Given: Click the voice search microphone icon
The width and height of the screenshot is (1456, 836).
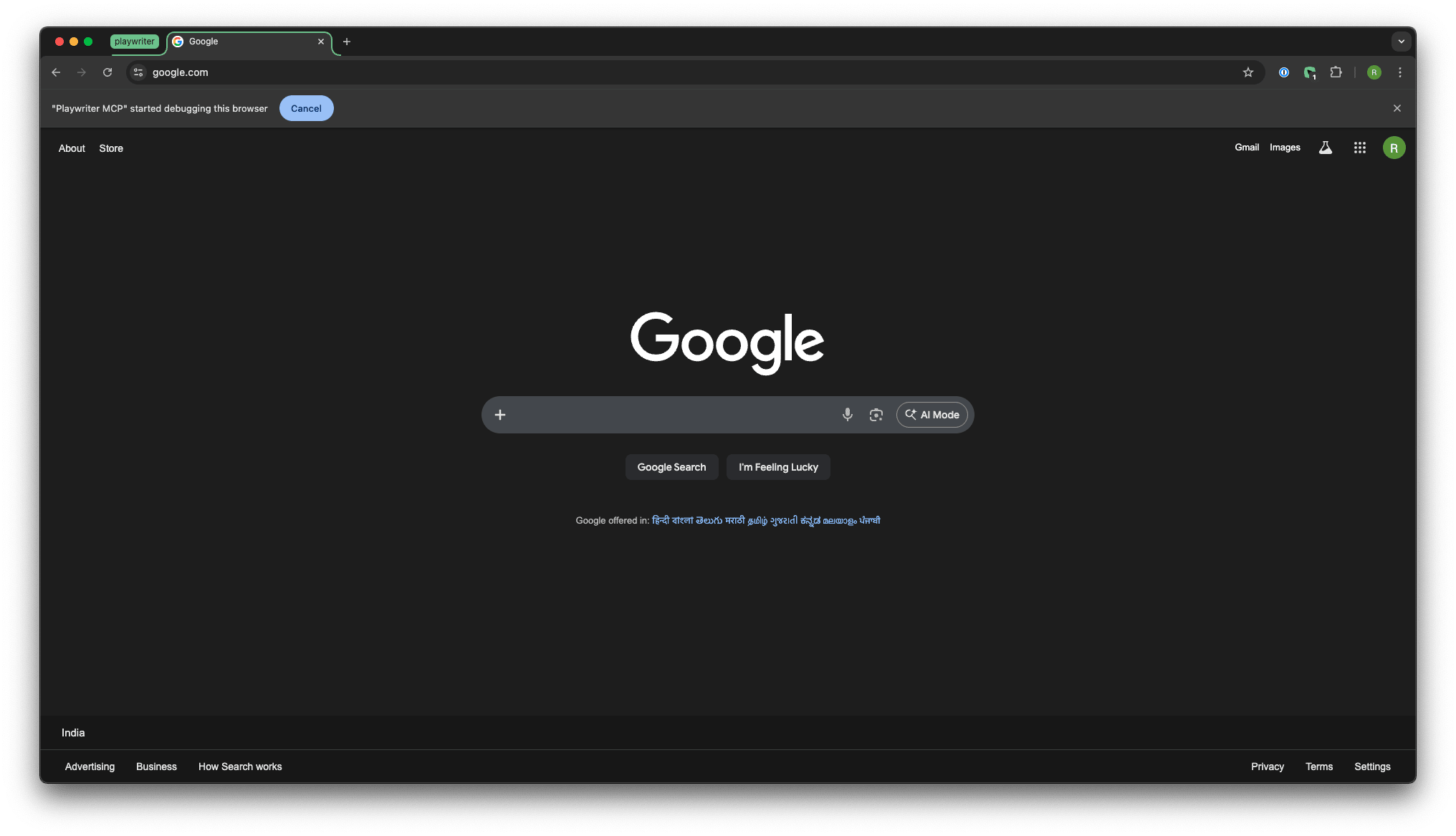Looking at the screenshot, I should click(x=847, y=415).
